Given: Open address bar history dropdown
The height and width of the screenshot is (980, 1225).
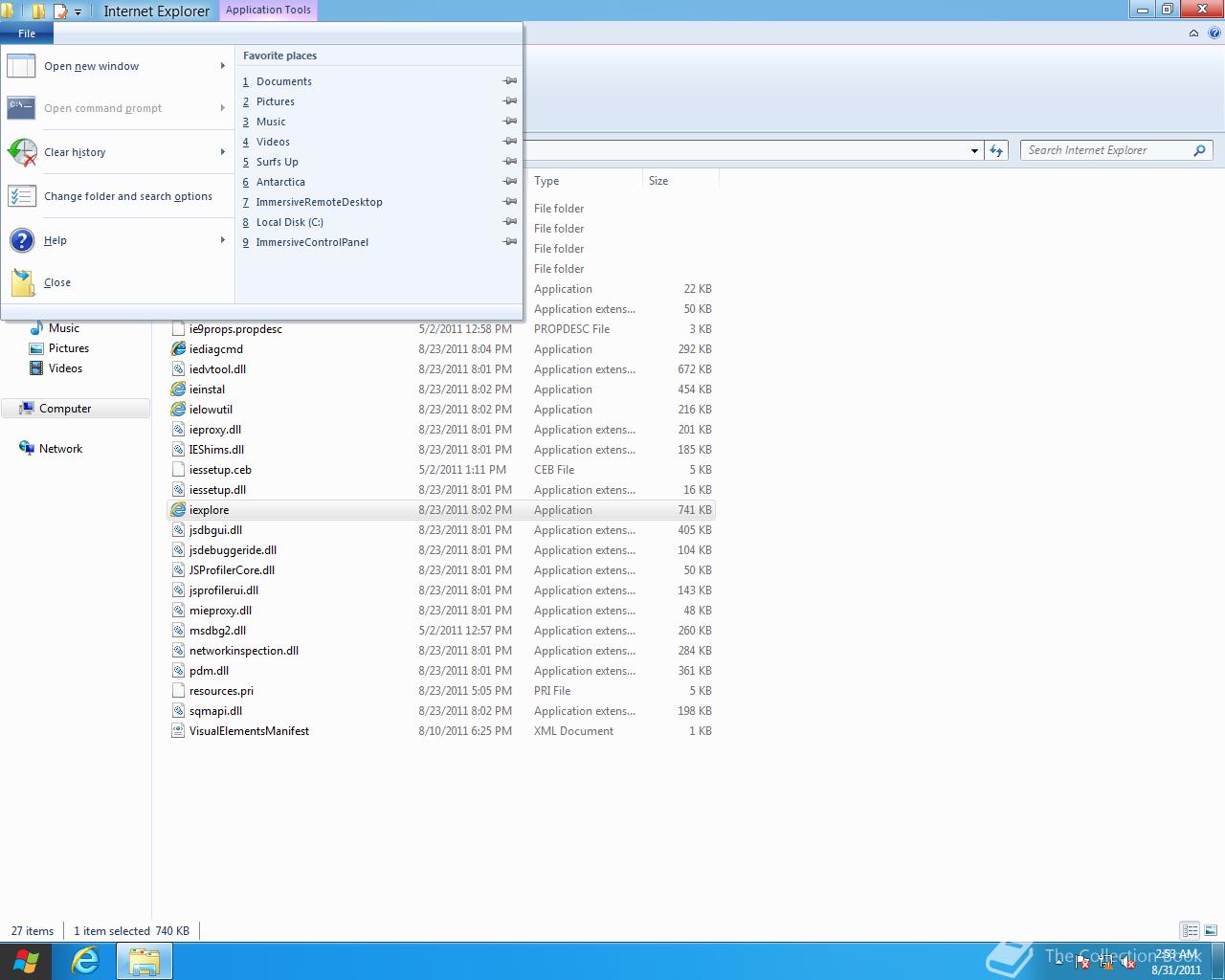Looking at the screenshot, I should pos(974,150).
